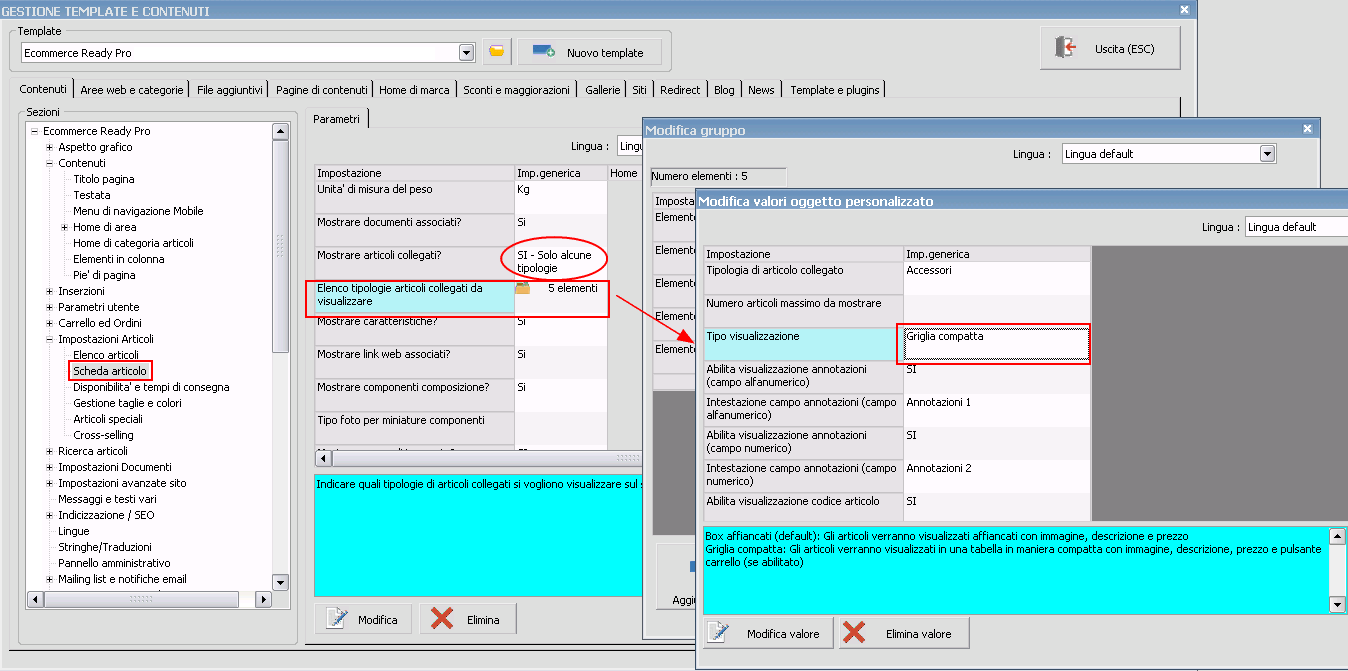
Task: Select Titolo pagina in the tree
Action: click(x=104, y=179)
